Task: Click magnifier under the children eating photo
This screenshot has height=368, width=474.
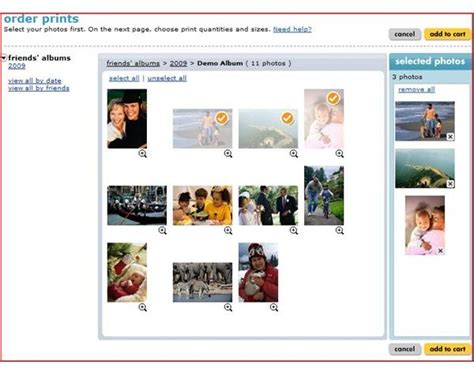Action: pos(228,230)
